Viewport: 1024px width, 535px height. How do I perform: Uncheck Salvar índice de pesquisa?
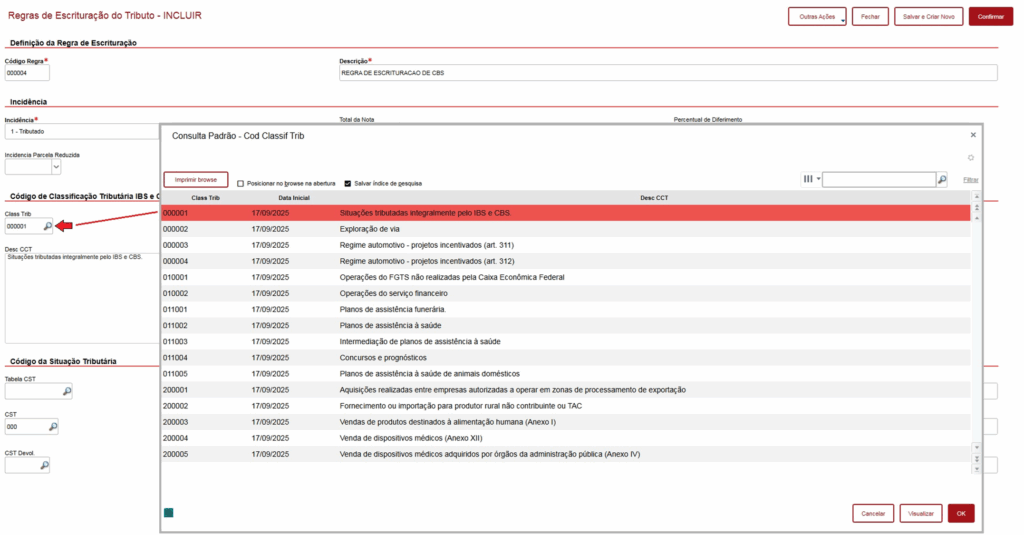click(347, 184)
